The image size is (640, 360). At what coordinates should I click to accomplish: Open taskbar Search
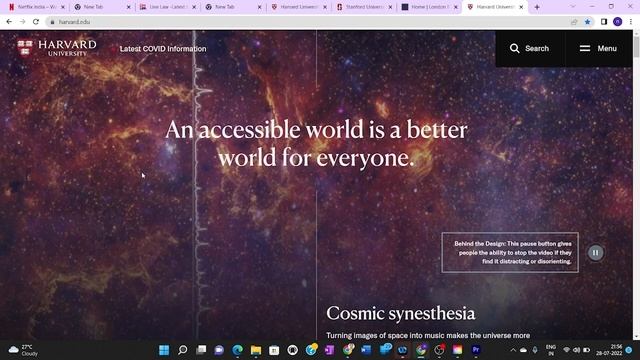(x=182, y=350)
